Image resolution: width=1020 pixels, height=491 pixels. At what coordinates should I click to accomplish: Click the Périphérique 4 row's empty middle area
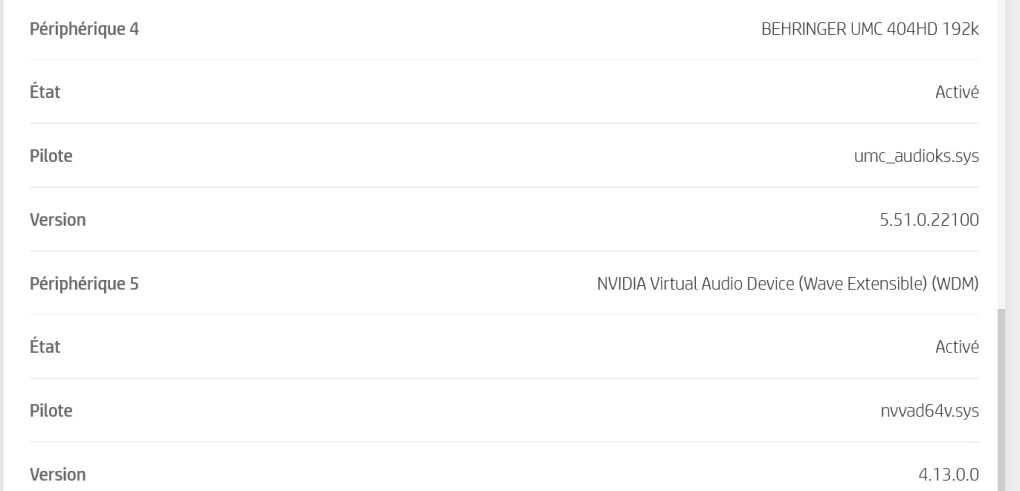coord(450,29)
